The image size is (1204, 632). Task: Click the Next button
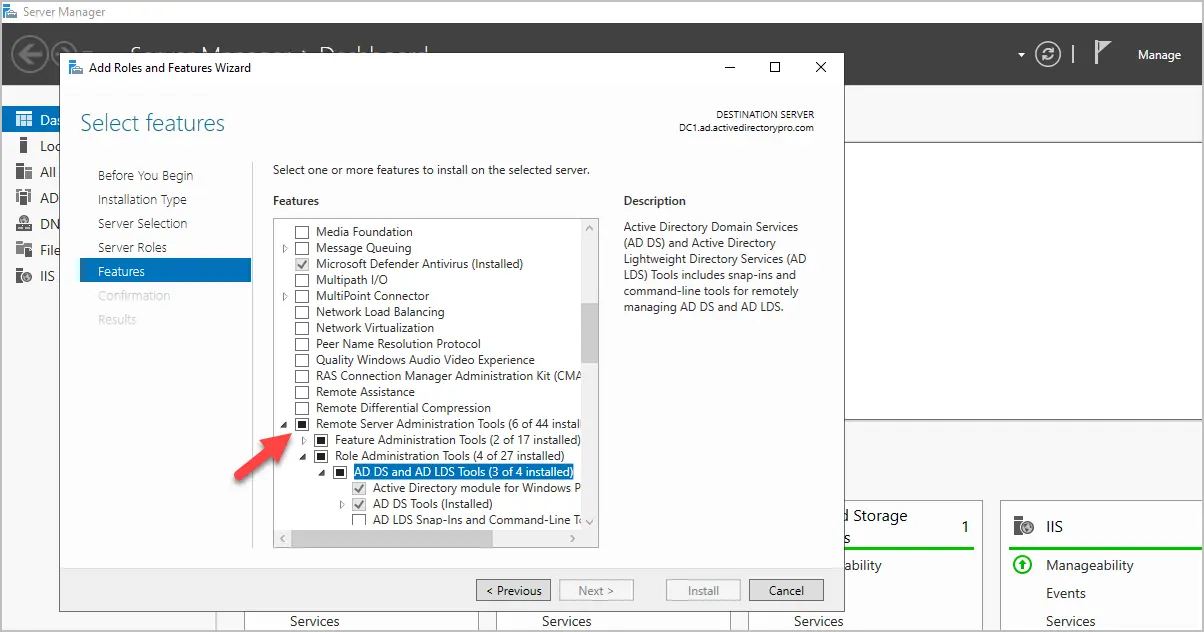click(x=597, y=590)
